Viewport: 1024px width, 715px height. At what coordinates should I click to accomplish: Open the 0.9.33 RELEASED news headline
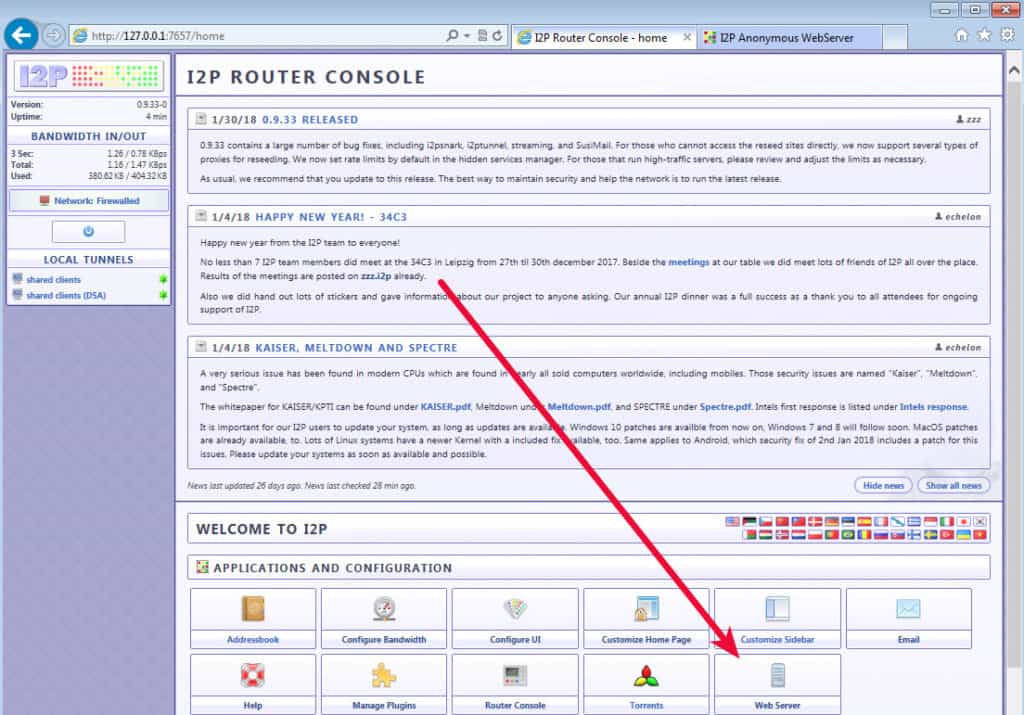coord(310,119)
